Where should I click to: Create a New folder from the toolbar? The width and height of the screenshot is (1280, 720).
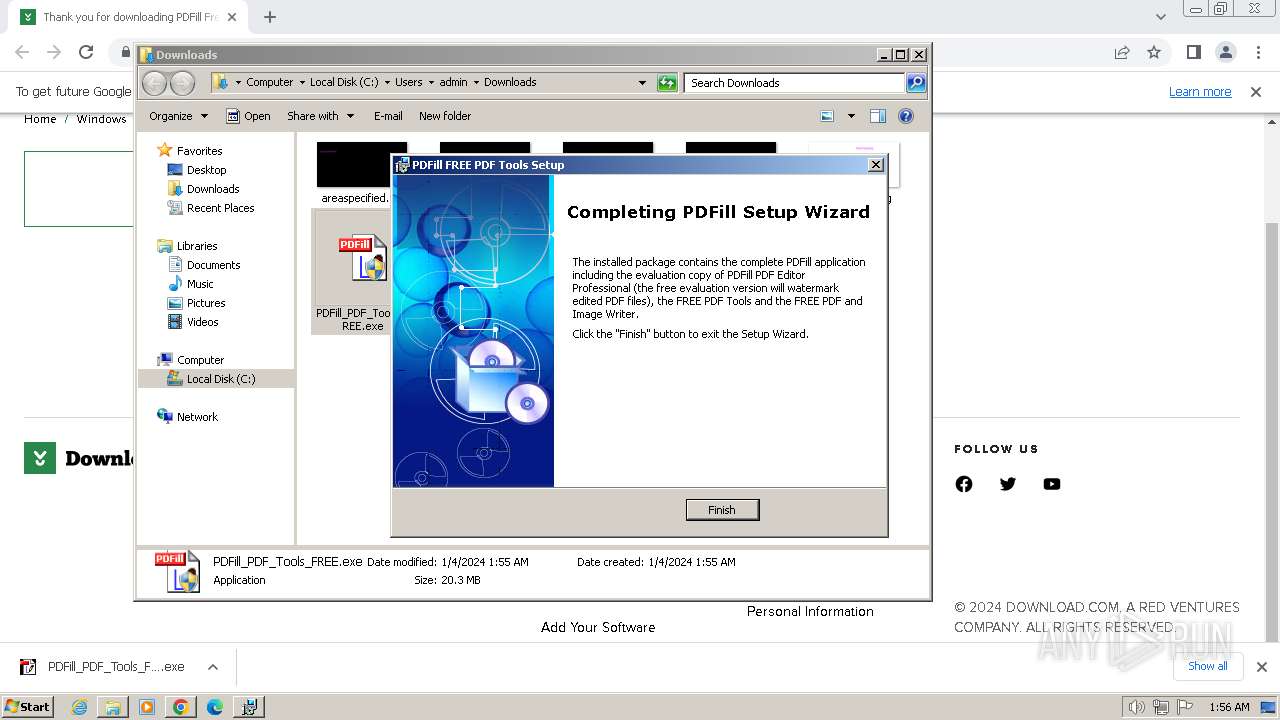click(x=445, y=116)
